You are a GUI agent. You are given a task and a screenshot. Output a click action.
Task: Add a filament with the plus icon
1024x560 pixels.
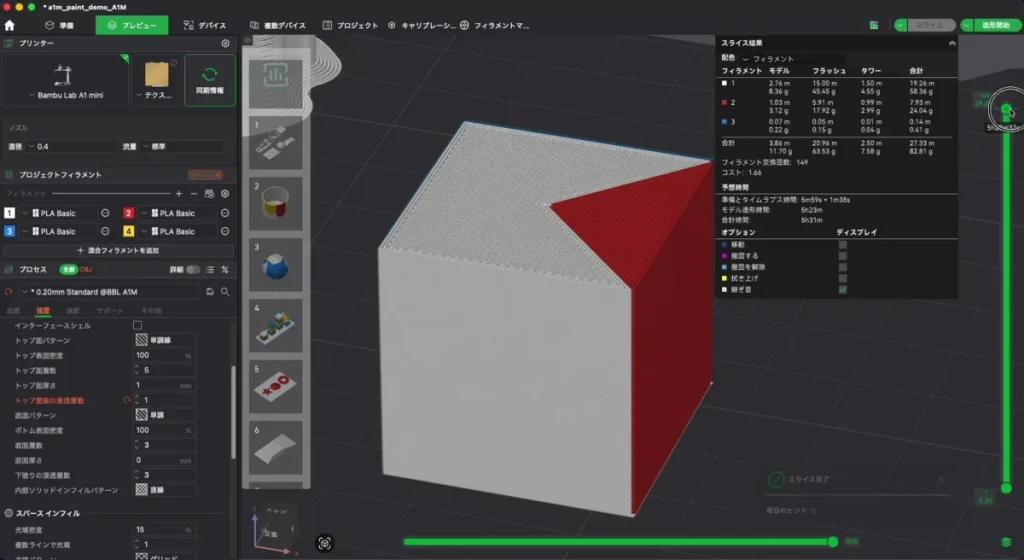coord(179,194)
